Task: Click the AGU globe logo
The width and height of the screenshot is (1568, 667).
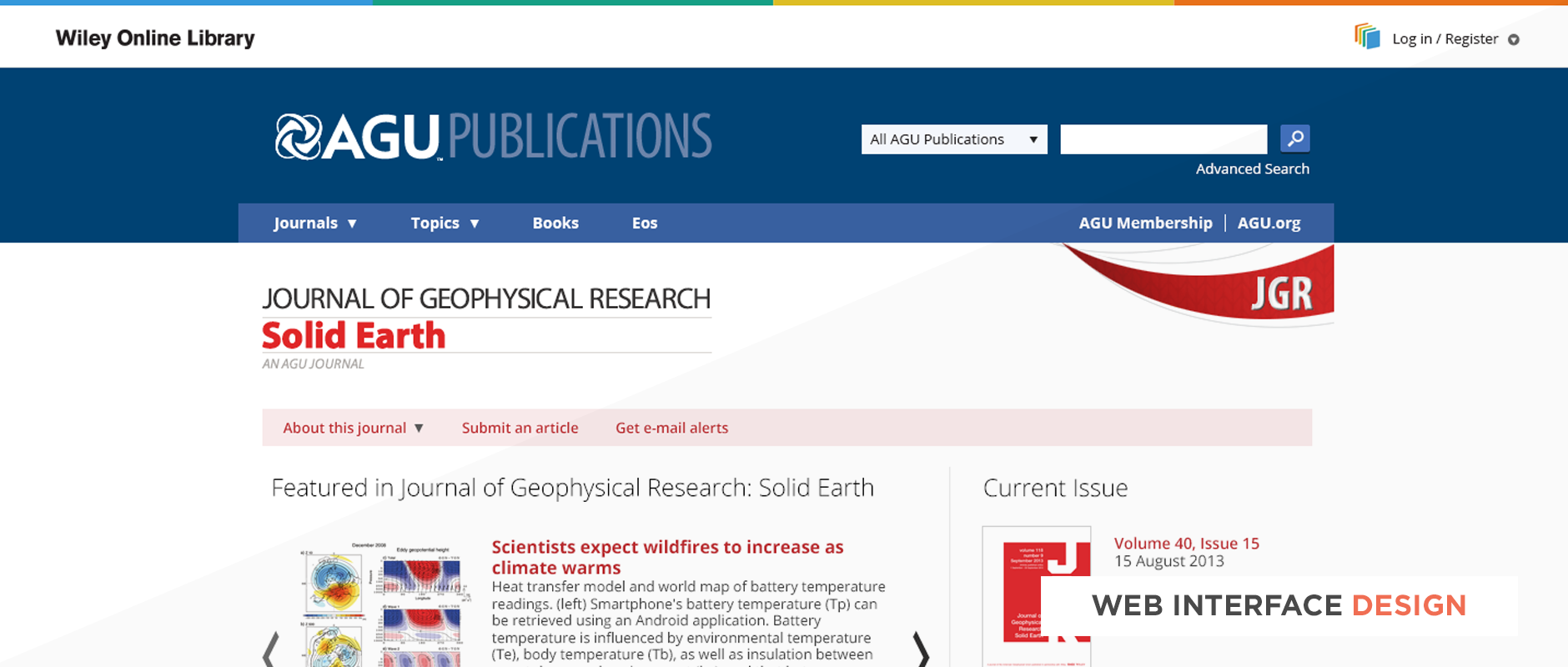Action: 299,137
